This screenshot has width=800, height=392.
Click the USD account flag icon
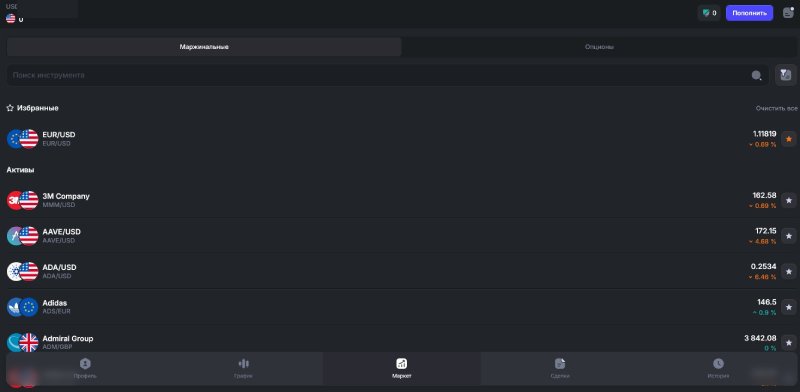(11, 19)
